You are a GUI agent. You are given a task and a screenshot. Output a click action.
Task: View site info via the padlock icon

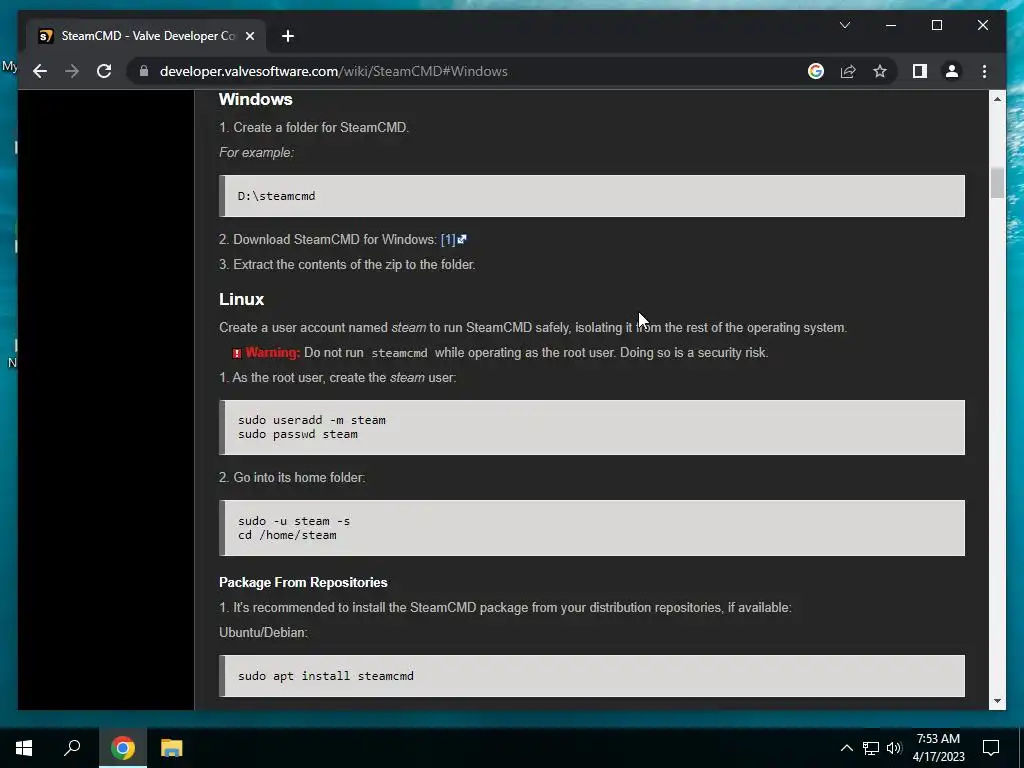pos(144,71)
